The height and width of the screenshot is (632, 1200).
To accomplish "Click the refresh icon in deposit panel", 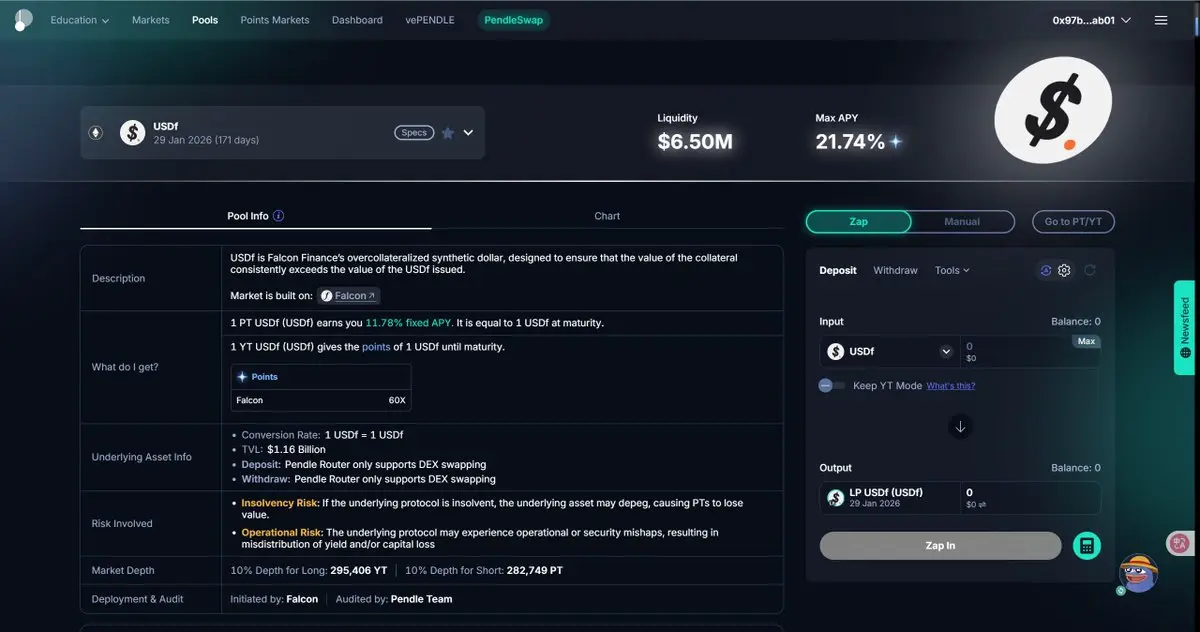I will tap(1090, 270).
